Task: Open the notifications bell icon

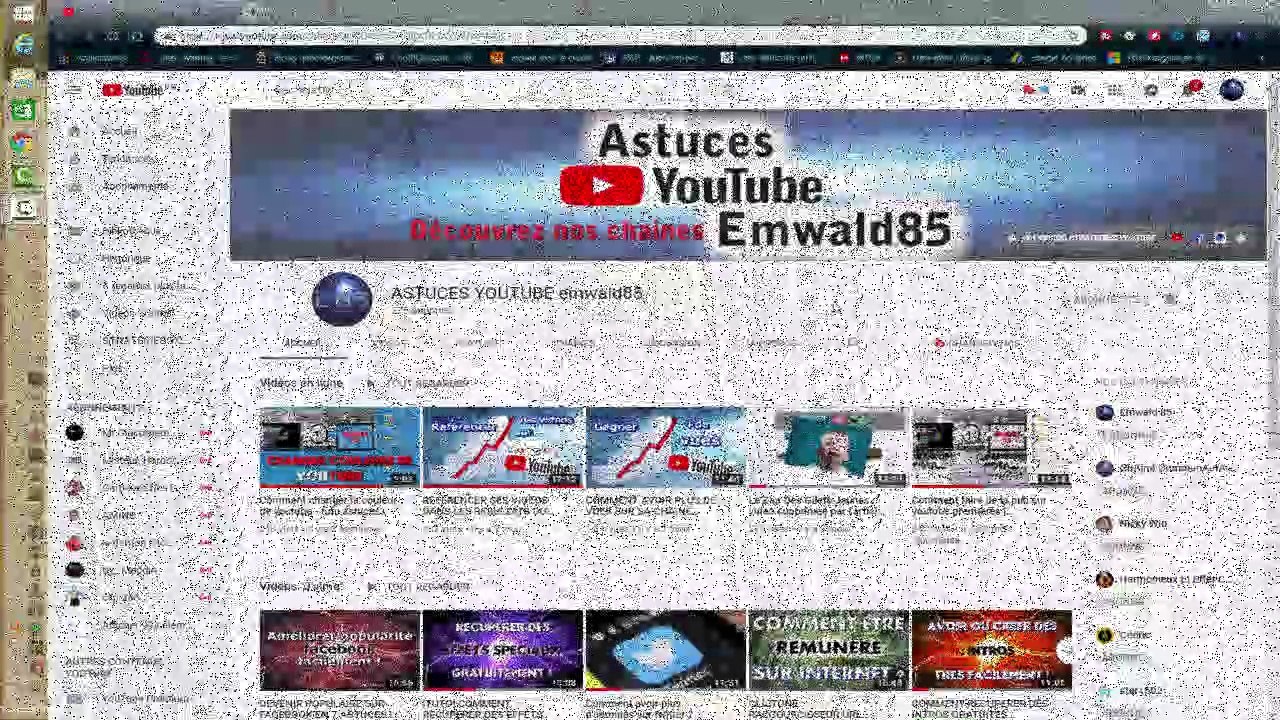Action: (1190, 90)
